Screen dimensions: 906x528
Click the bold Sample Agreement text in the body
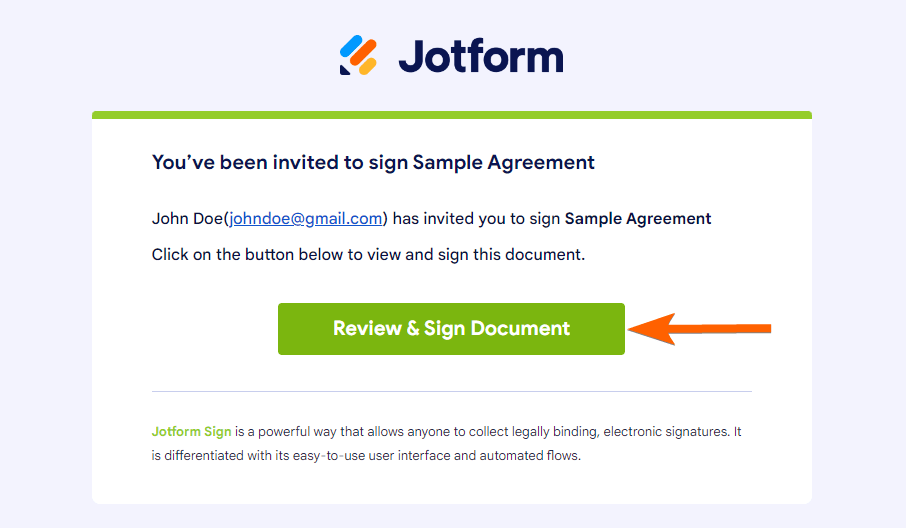(x=638, y=218)
